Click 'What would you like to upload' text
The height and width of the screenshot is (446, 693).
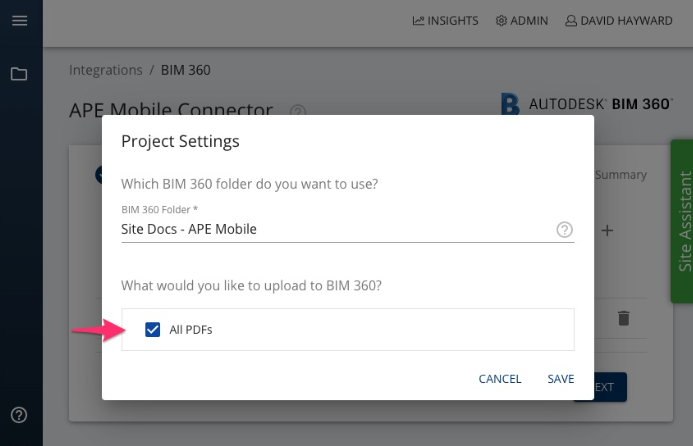click(x=251, y=286)
